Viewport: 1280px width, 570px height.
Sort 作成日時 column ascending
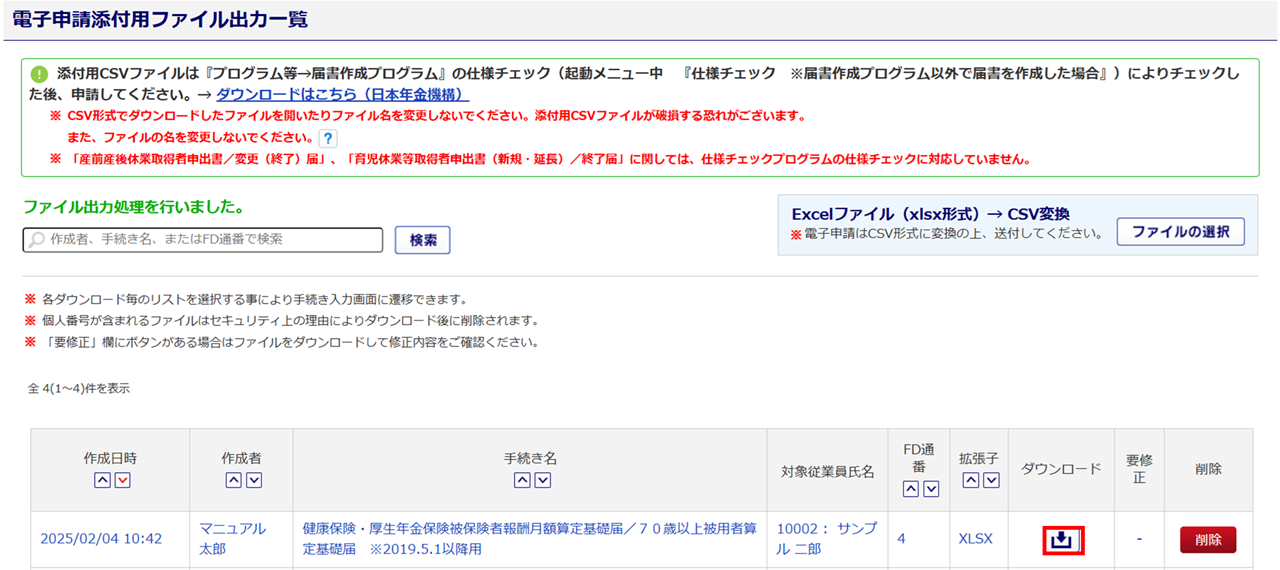pos(102,481)
